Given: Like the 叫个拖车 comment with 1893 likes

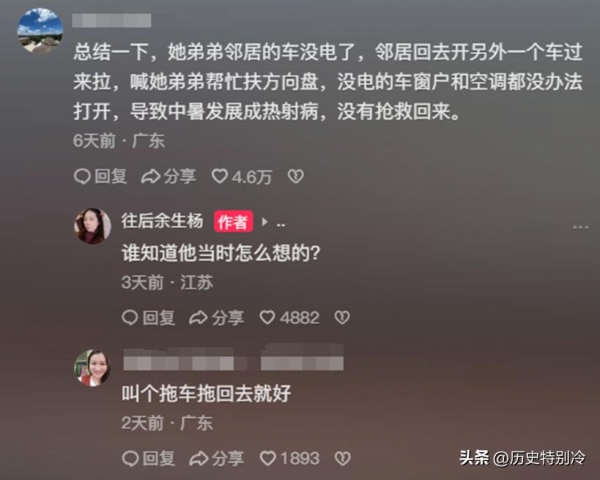Looking at the screenshot, I should (x=289, y=458).
